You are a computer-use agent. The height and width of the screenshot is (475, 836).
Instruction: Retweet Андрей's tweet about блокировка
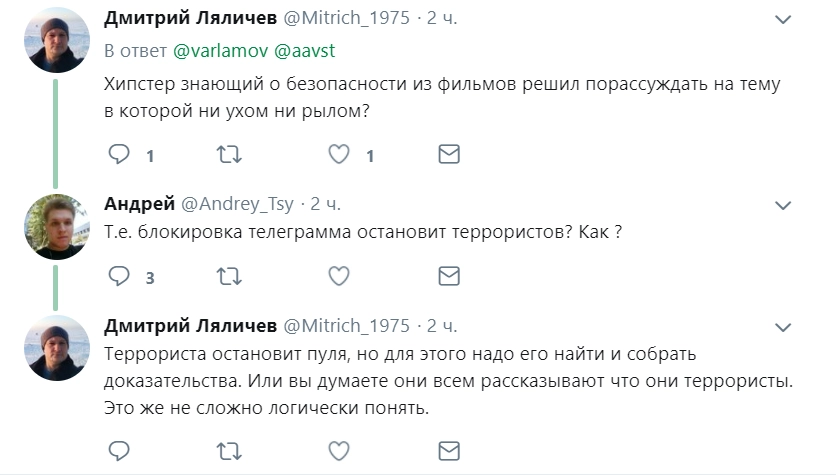tap(229, 276)
